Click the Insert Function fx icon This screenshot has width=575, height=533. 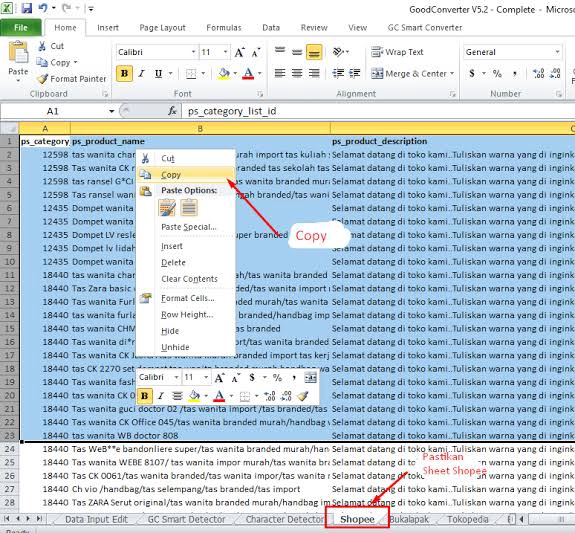pyautogui.click(x=172, y=111)
